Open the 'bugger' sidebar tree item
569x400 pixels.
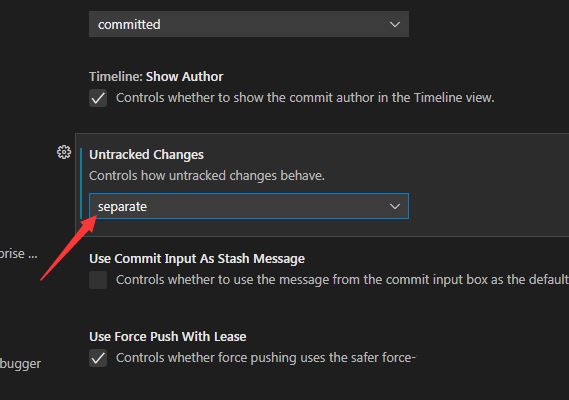click(20, 364)
